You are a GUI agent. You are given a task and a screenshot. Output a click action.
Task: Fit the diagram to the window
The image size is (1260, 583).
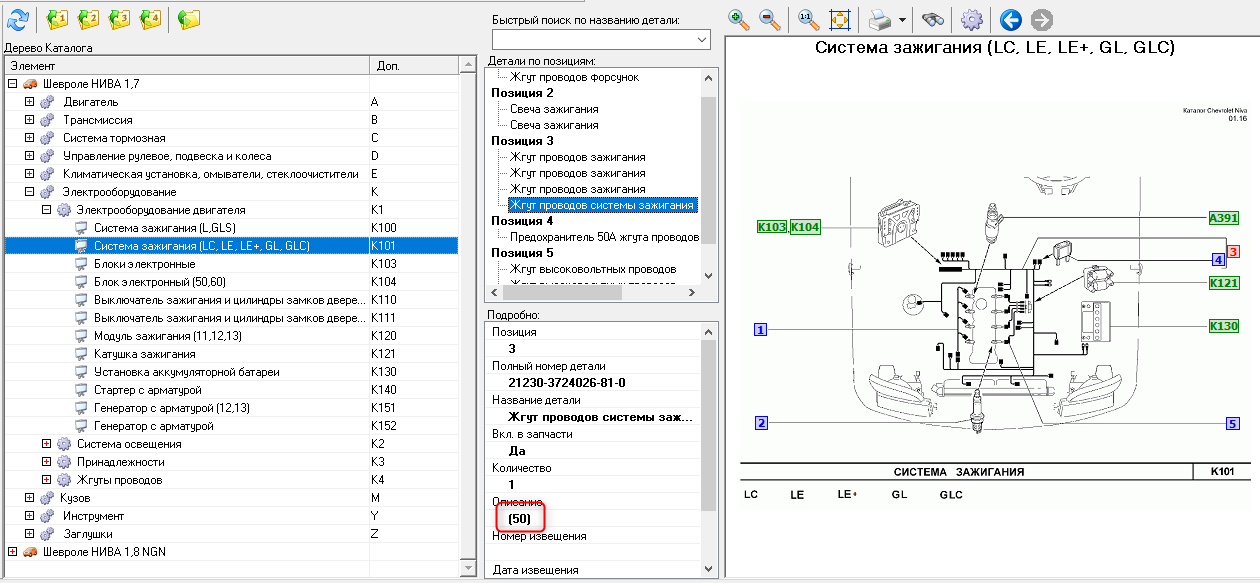coord(838,18)
